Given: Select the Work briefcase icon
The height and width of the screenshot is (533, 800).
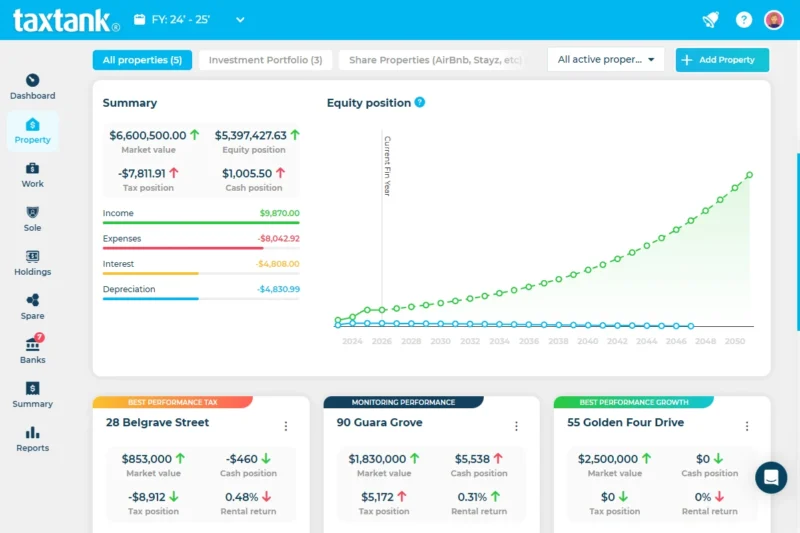Looking at the screenshot, I should pyautogui.click(x=32, y=169).
